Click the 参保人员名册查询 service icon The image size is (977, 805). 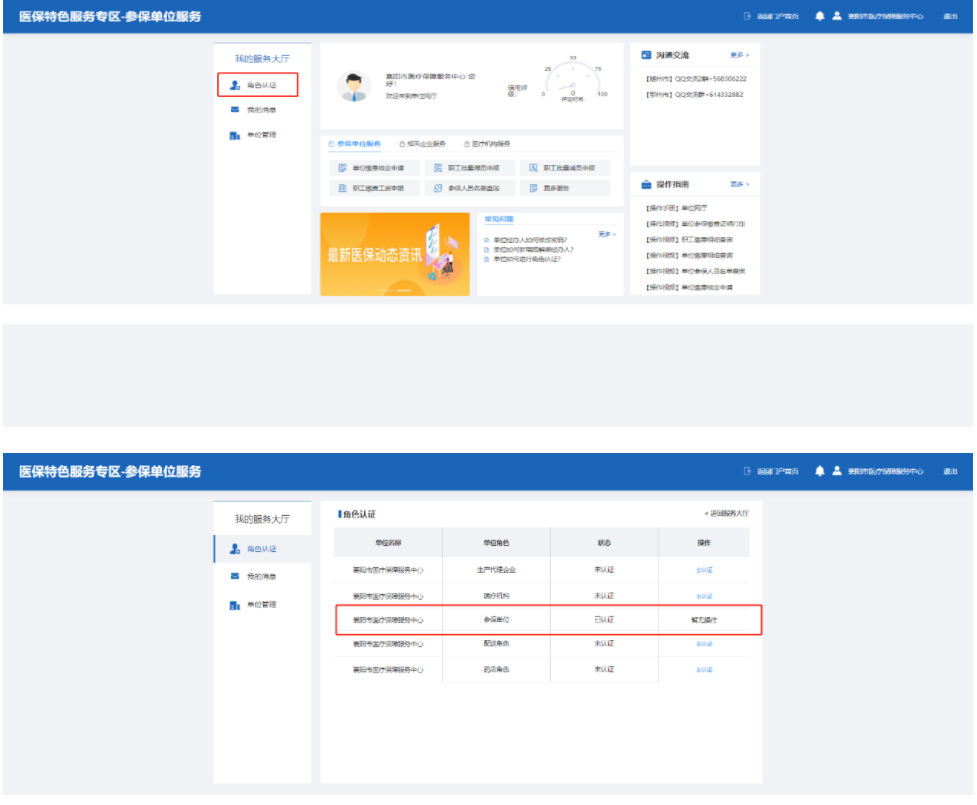pos(438,188)
